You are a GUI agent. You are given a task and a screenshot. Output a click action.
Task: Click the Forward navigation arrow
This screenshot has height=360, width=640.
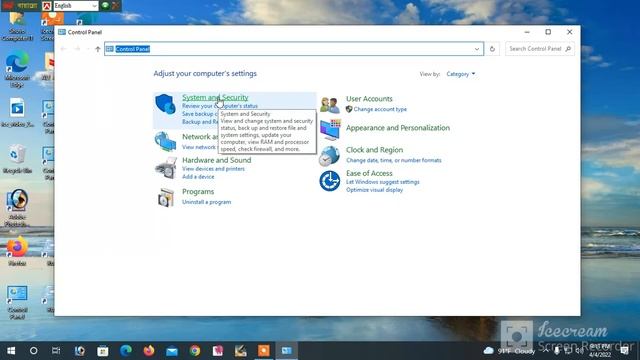coord(77,49)
